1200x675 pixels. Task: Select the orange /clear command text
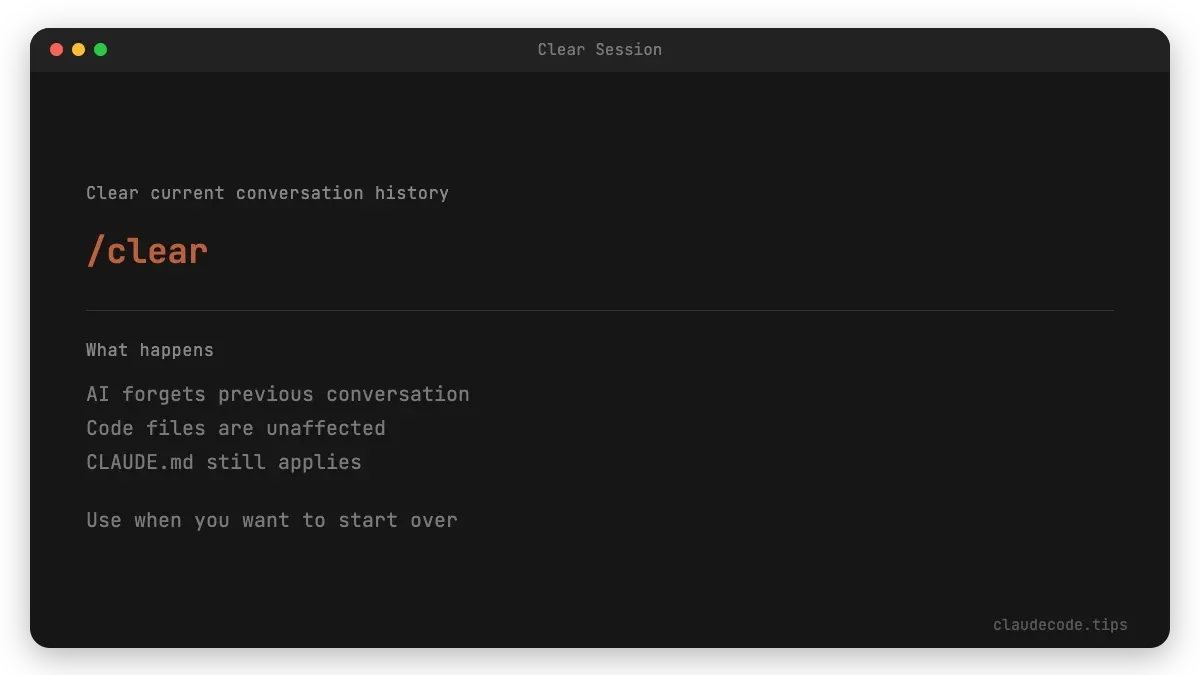(x=147, y=251)
